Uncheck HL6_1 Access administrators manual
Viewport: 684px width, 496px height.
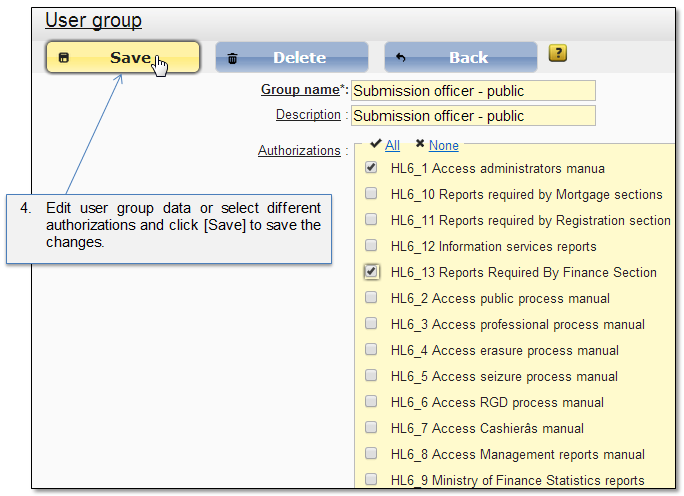click(371, 168)
